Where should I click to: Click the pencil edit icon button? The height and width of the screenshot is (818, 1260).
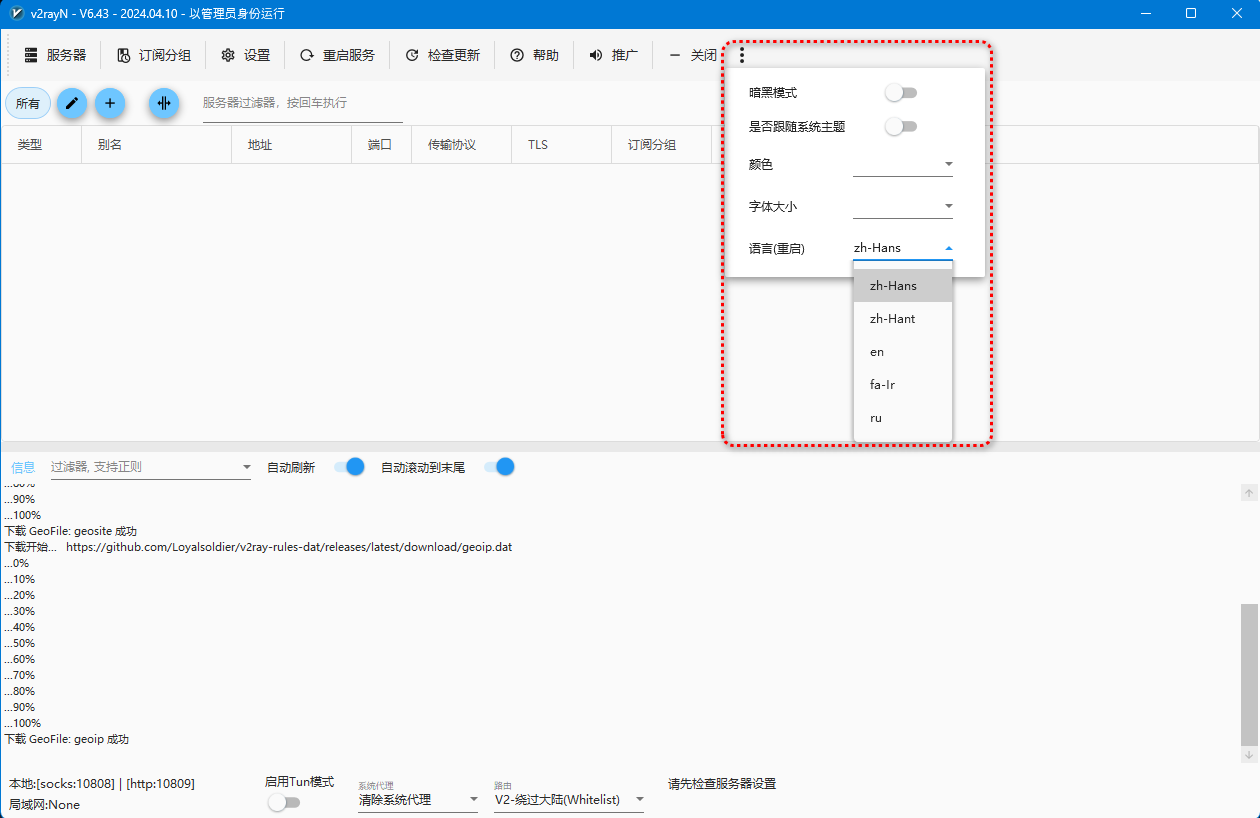(71, 103)
